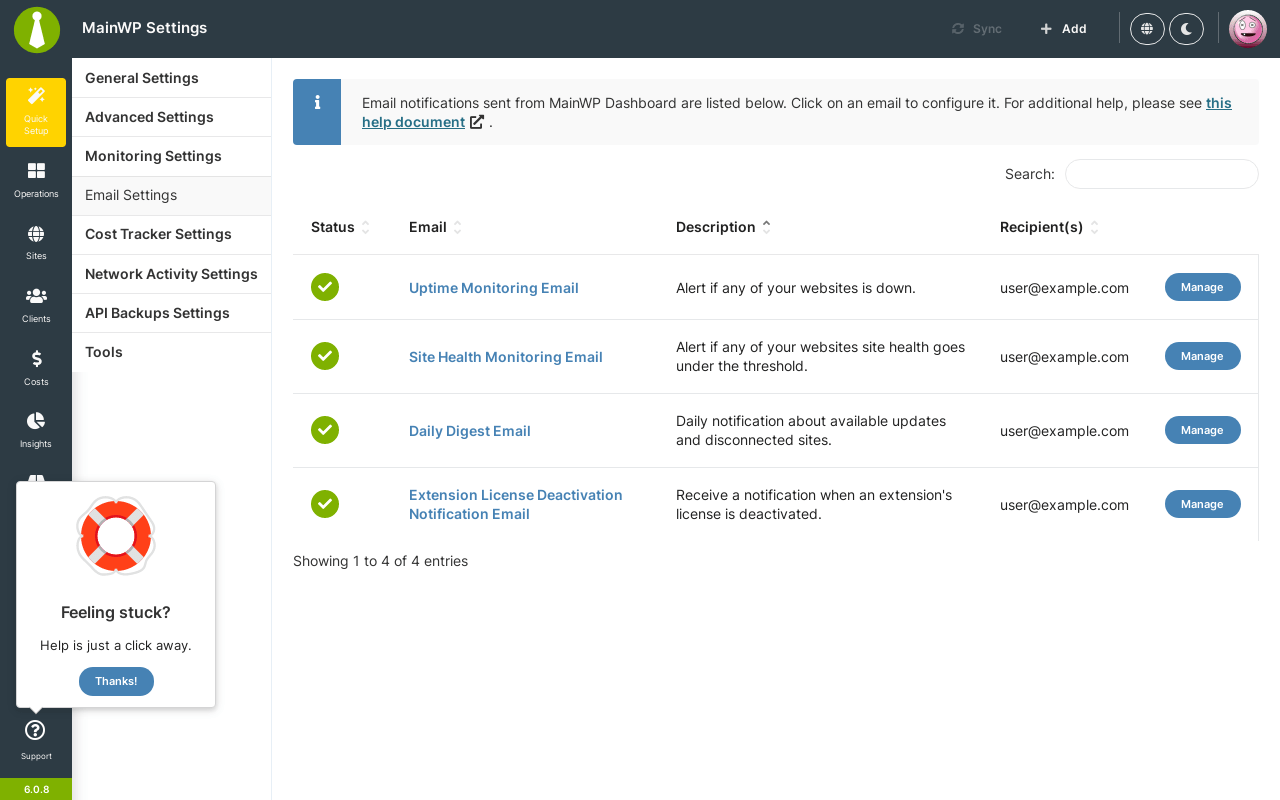Open Uptime Monitoring Email link
Screen dimensions: 1280x800
pos(494,288)
